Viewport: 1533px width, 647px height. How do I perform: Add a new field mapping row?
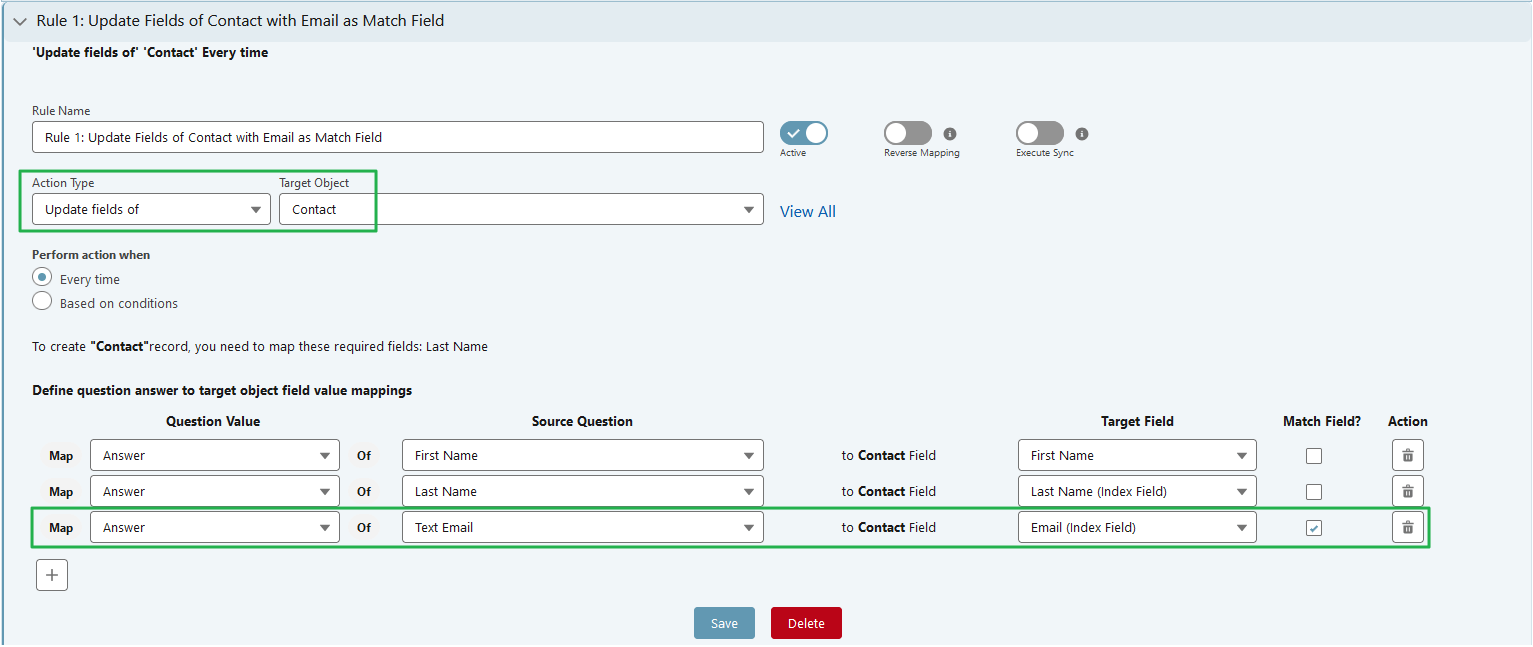51,574
